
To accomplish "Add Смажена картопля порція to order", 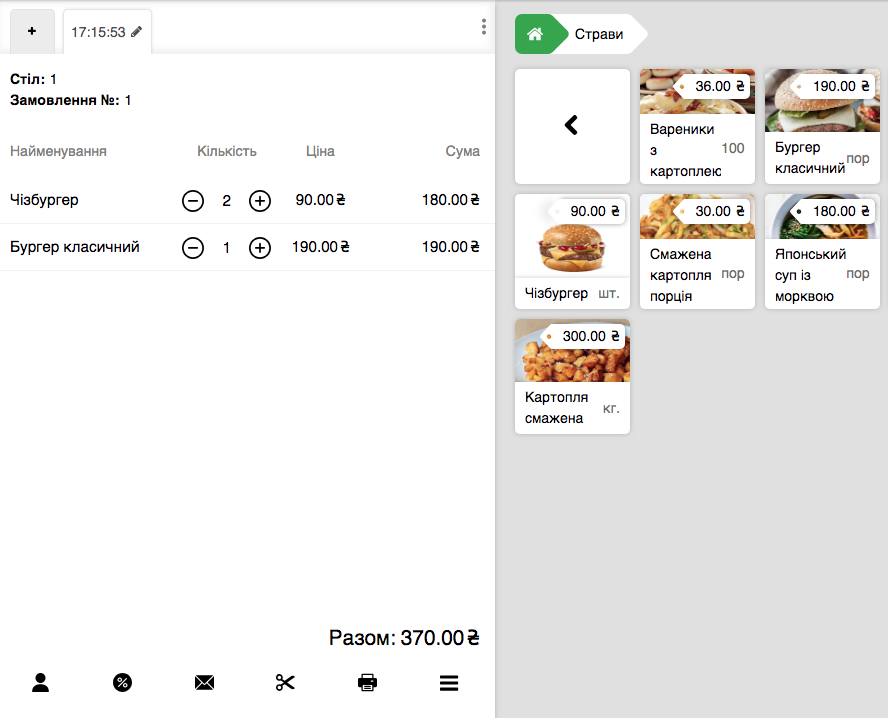I will 697,251.
